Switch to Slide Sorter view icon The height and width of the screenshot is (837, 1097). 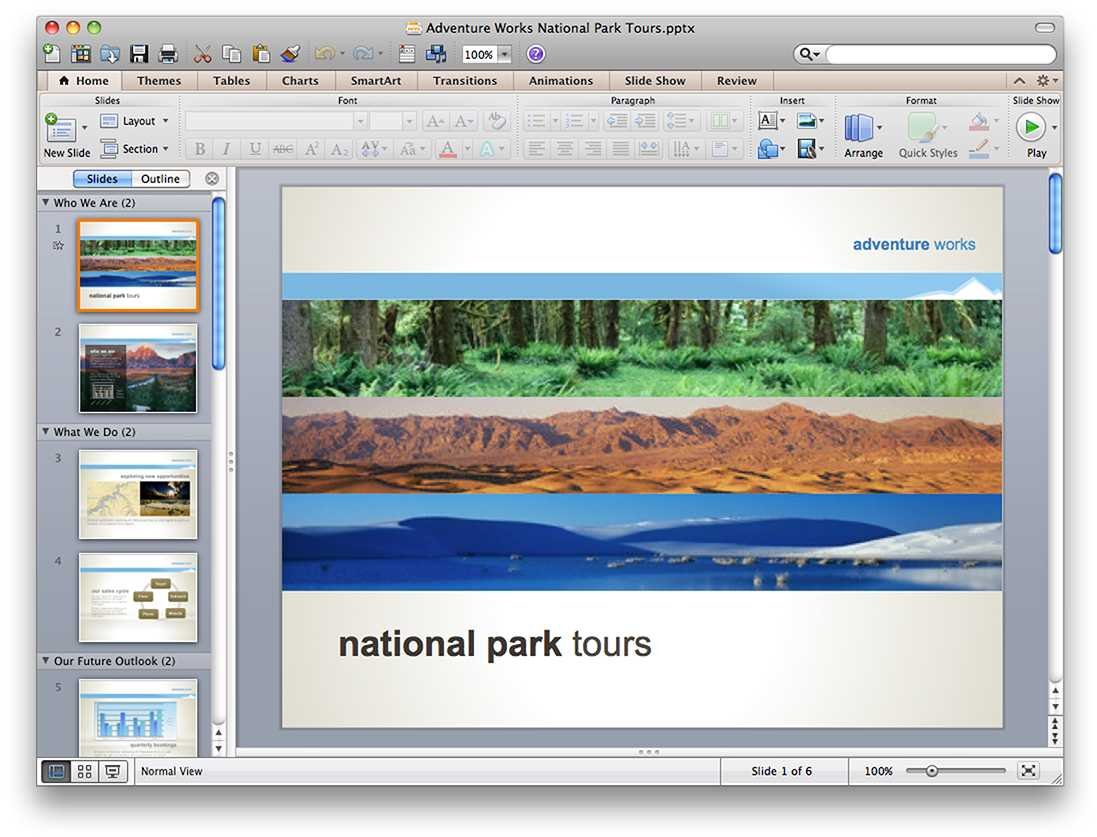[85, 771]
